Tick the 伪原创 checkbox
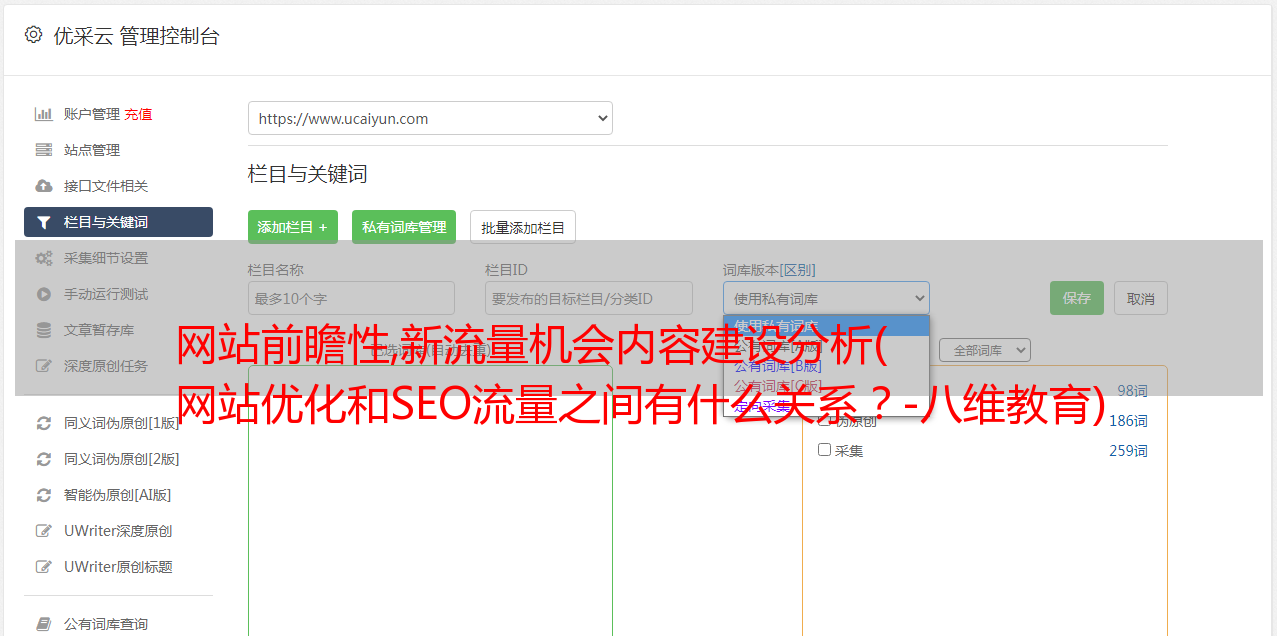Screen dimensions: 1277x636 (x=825, y=420)
